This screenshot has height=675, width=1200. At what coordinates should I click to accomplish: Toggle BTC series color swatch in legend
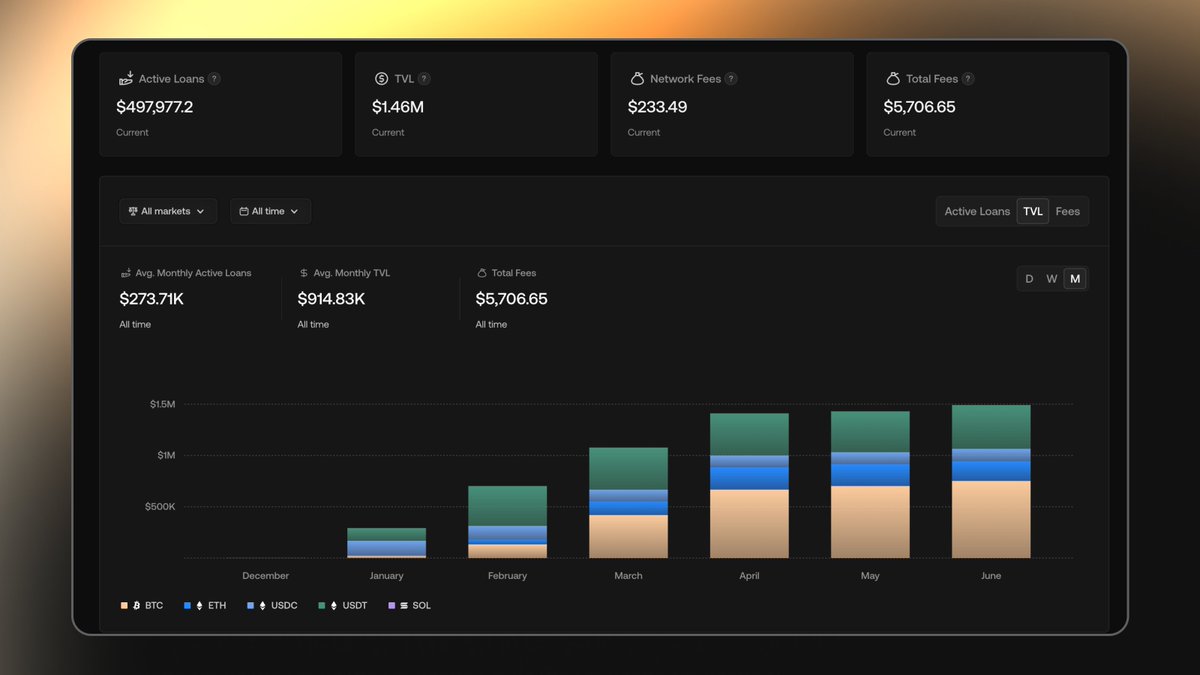coord(124,605)
